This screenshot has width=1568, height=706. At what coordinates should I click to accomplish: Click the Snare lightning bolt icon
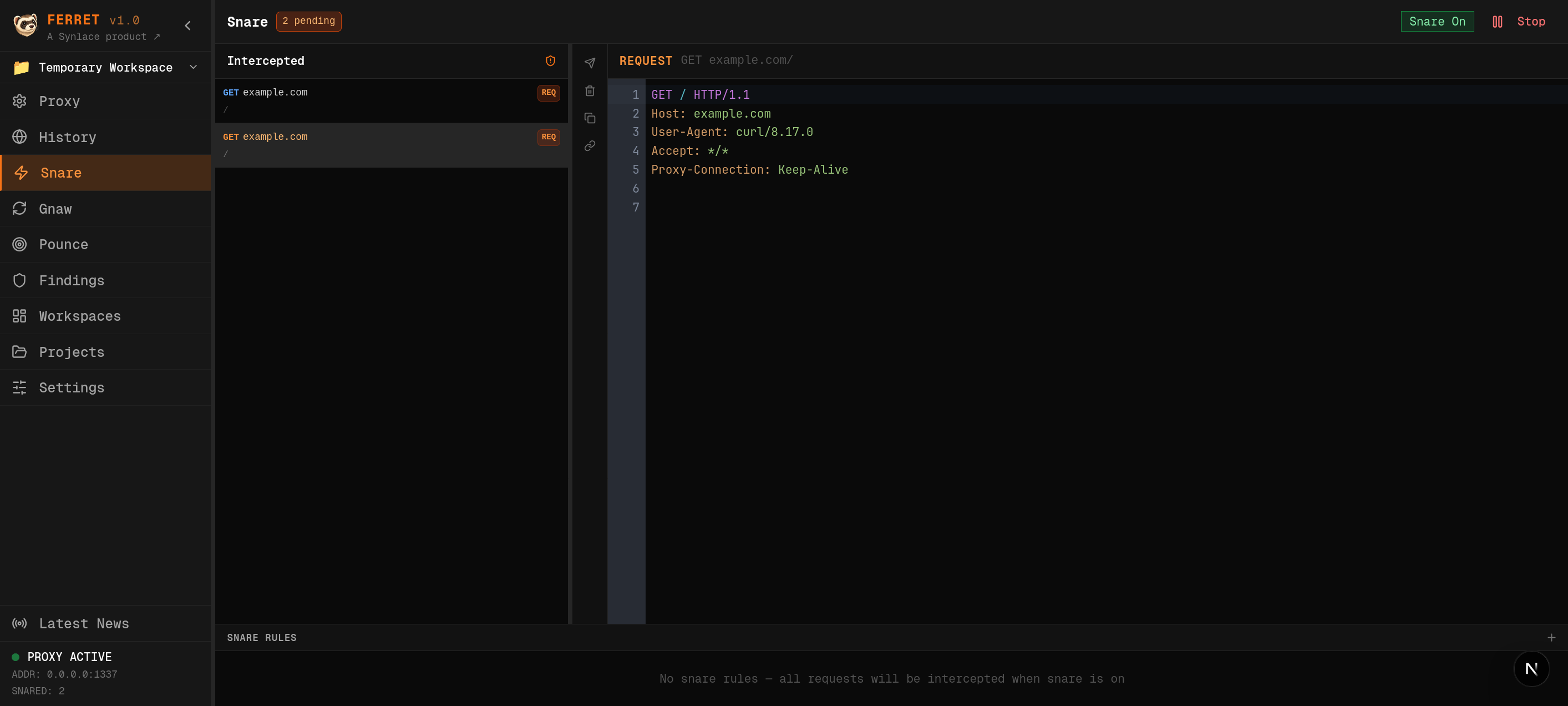[21, 173]
